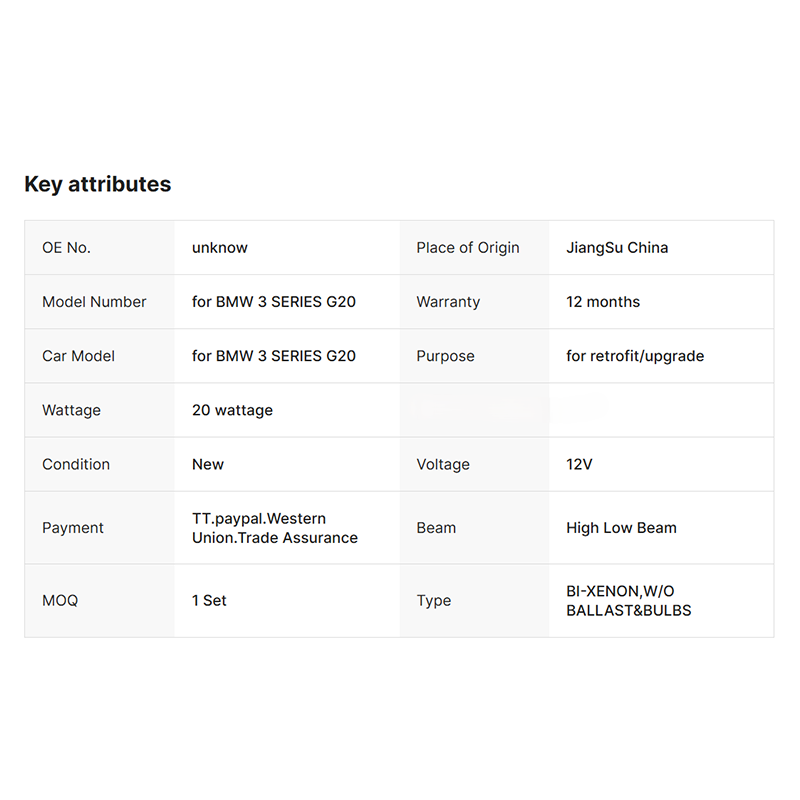Screen dimensions: 800x800
Task: Select the Payment methods value text
Action: point(274,528)
